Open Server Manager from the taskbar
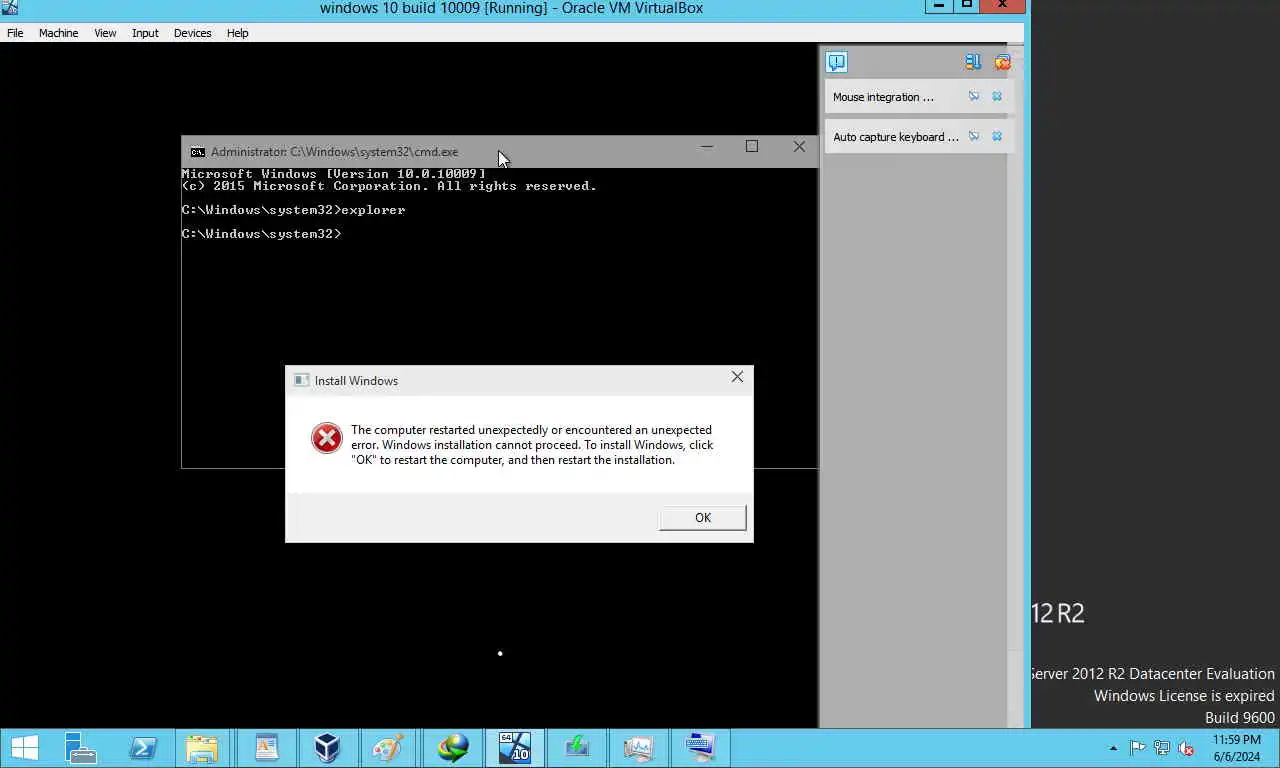 click(x=80, y=748)
